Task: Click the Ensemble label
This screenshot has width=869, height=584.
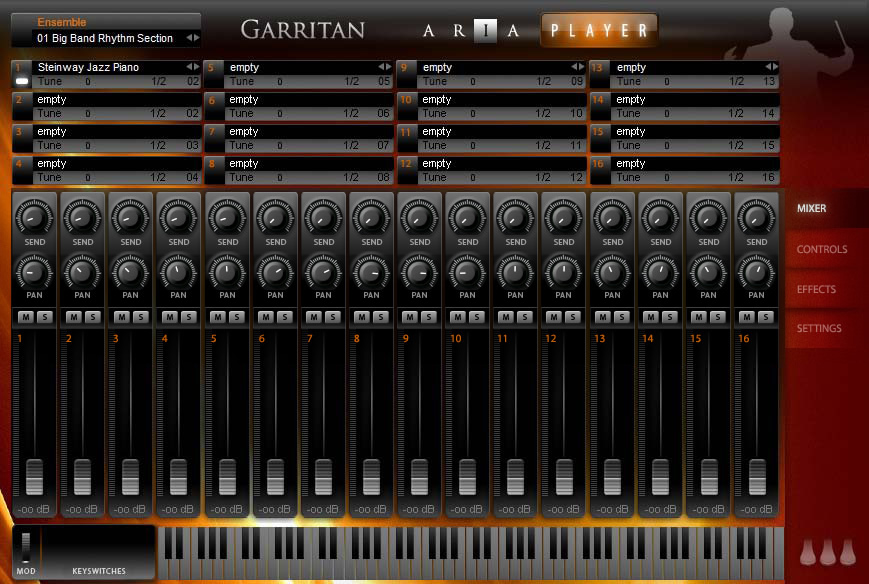Action: click(62, 22)
